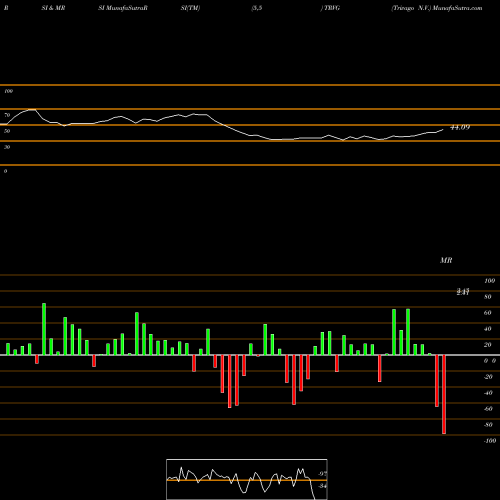Click the "40" label on the MR axis
Viewport: 500px width, 500px height.
tap(488, 329)
